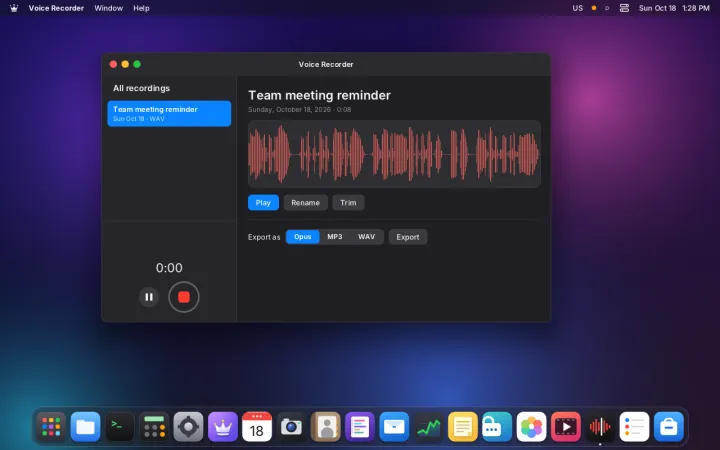Maximize the Voice Recorder window
This screenshot has height=450, width=720.
[137, 64]
